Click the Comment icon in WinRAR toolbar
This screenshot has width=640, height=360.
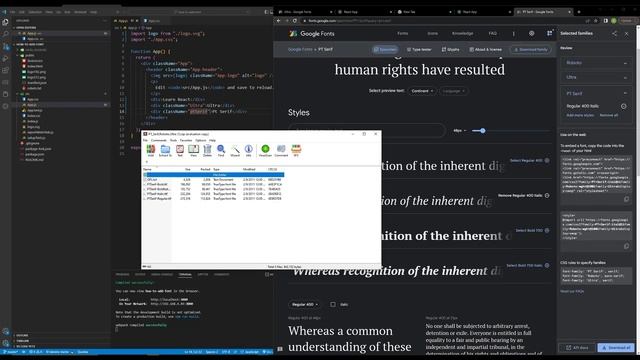pos(281,150)
